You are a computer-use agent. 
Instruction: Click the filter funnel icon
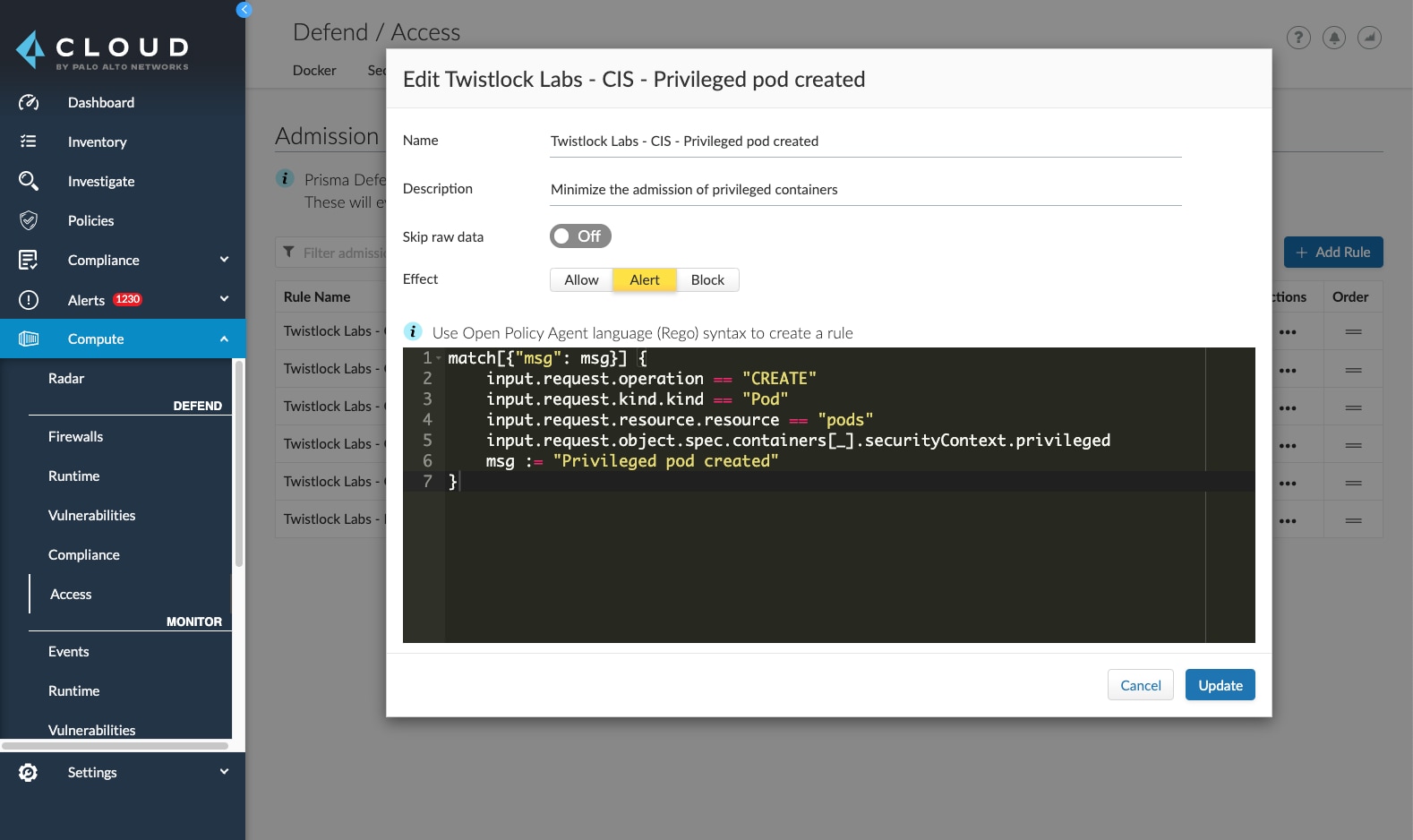(x=288, y=253)
